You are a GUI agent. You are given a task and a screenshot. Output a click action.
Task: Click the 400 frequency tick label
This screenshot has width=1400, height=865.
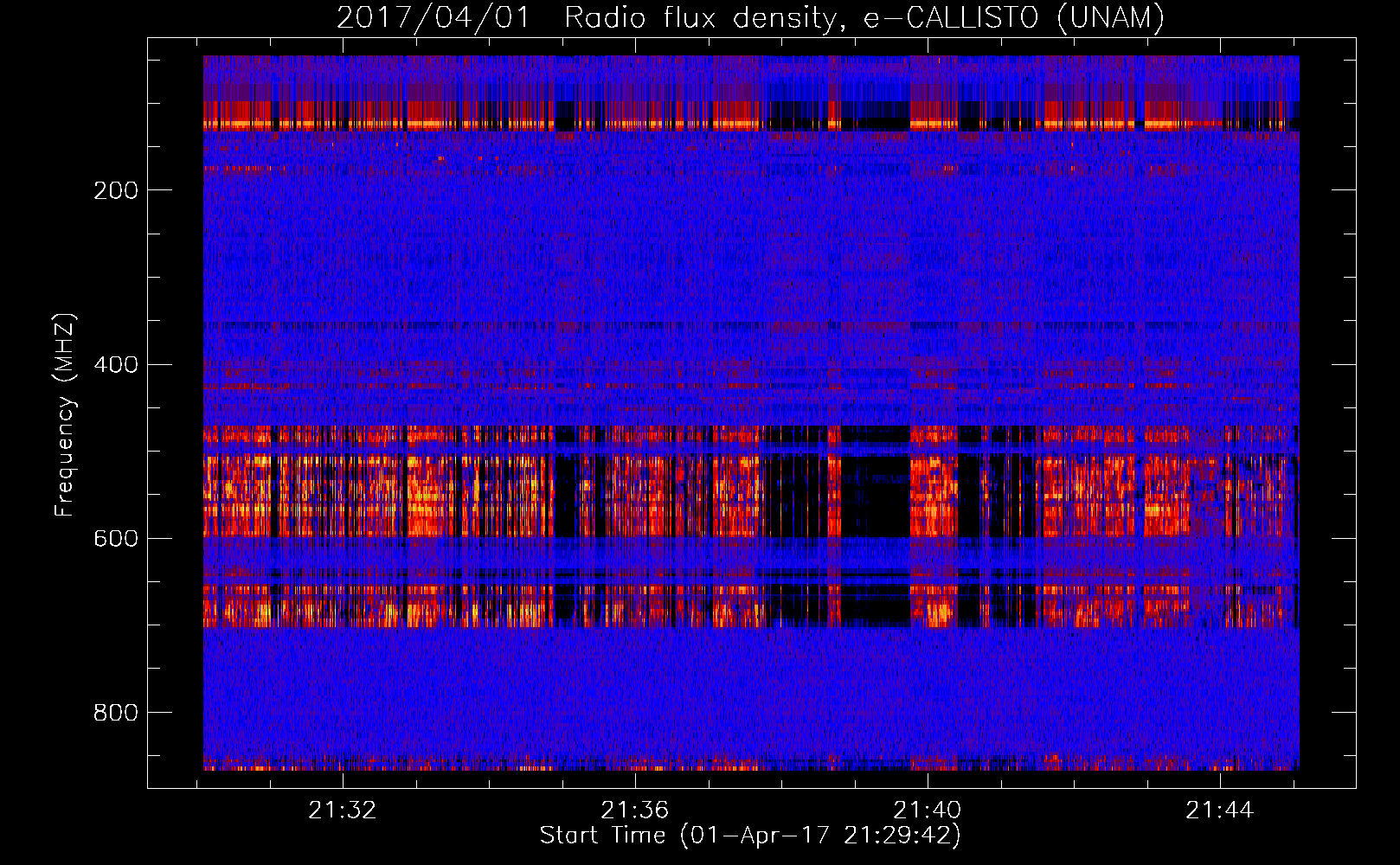116,364
